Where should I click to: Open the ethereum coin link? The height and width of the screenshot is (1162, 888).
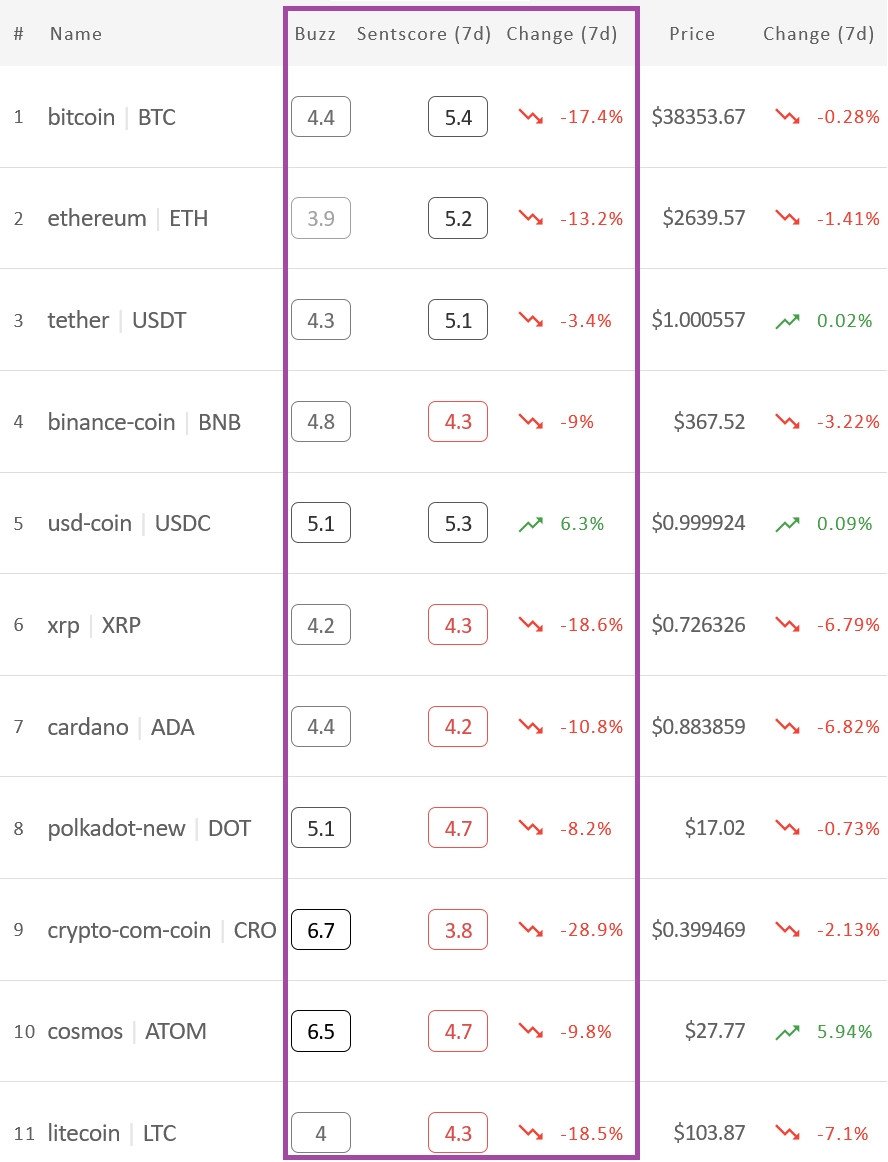97,219
